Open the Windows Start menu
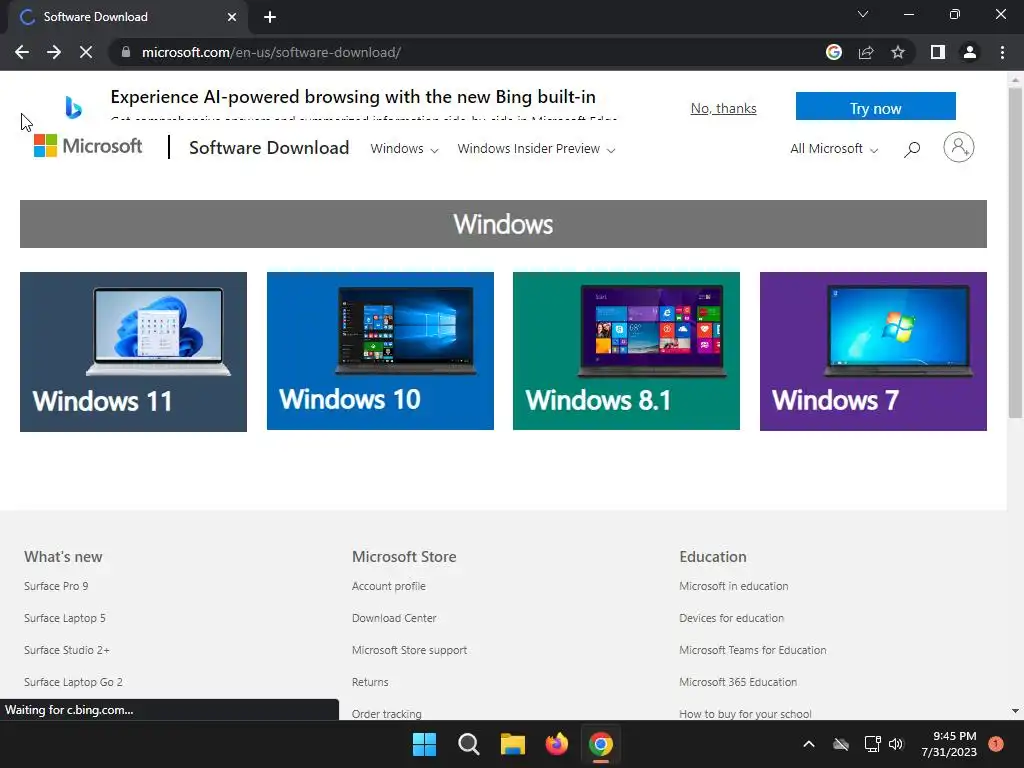The width and height of the screenshot is (1024, 768). coord(424,744)
